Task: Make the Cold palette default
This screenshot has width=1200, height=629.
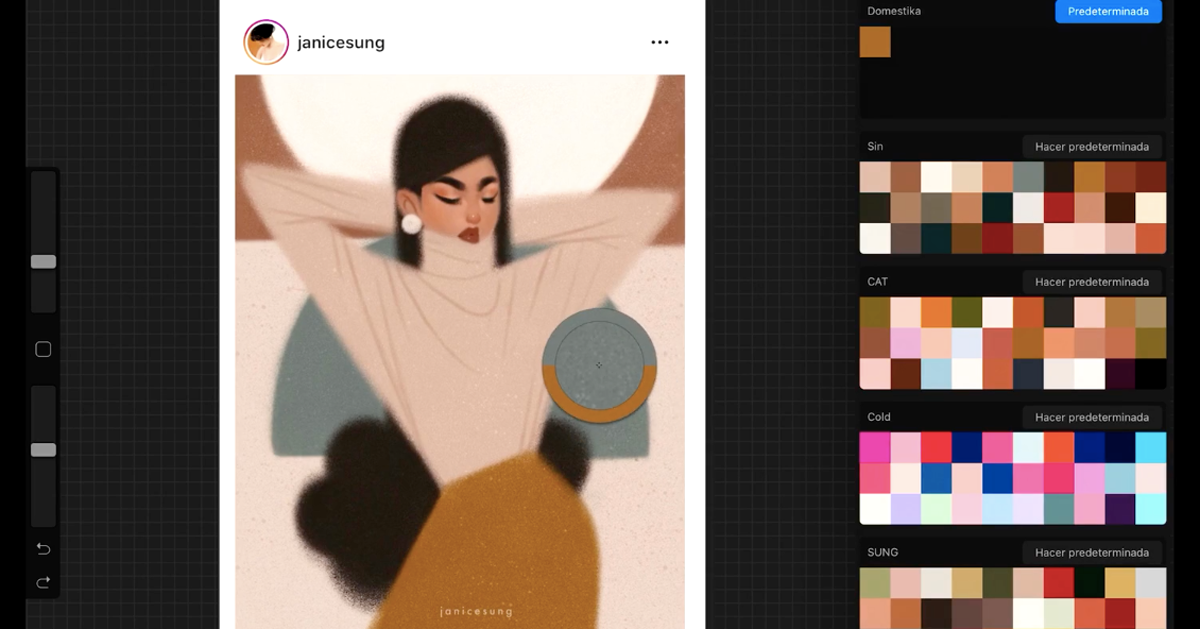Action: (1092, 417)
